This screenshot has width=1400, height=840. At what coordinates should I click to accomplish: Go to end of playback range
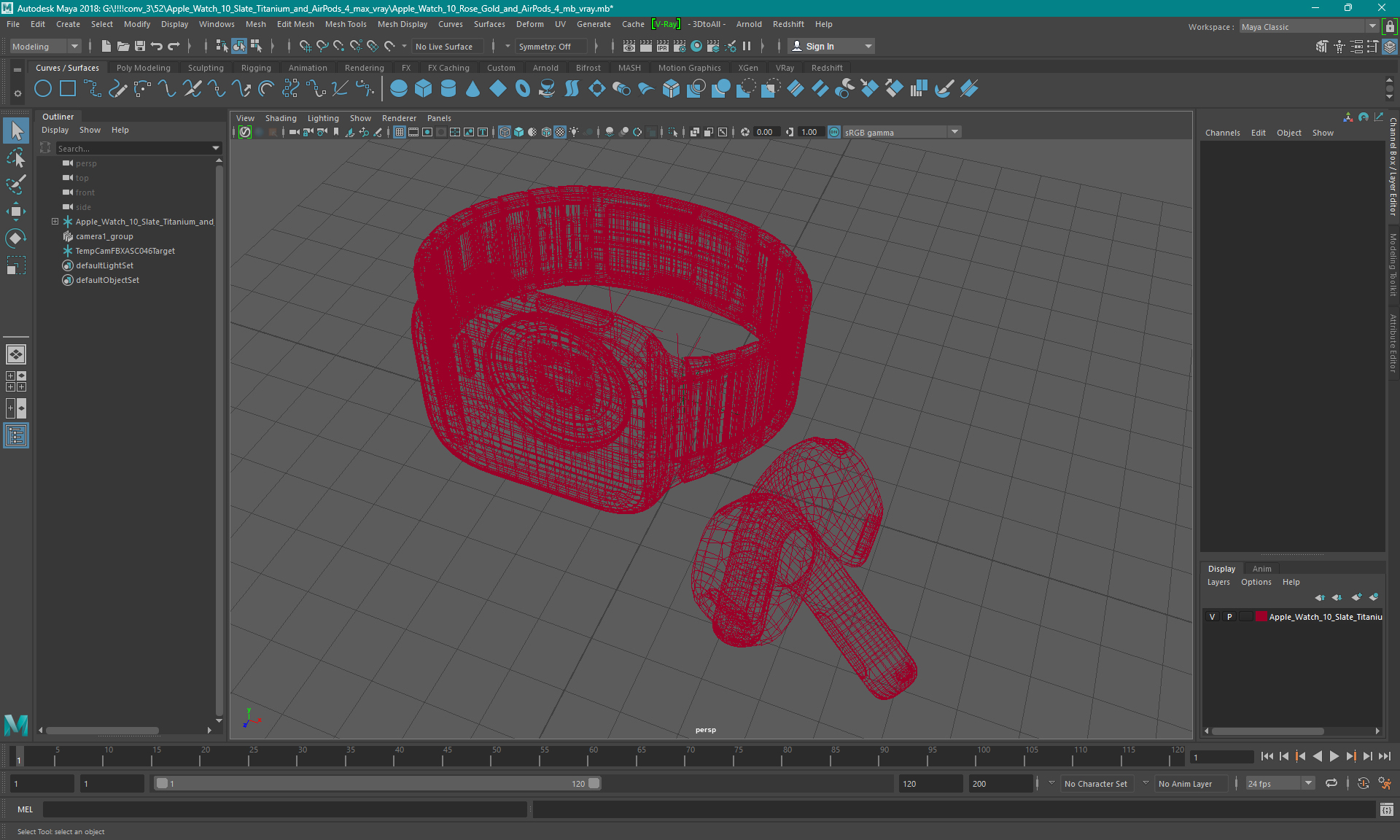(x=1385, y=757)
